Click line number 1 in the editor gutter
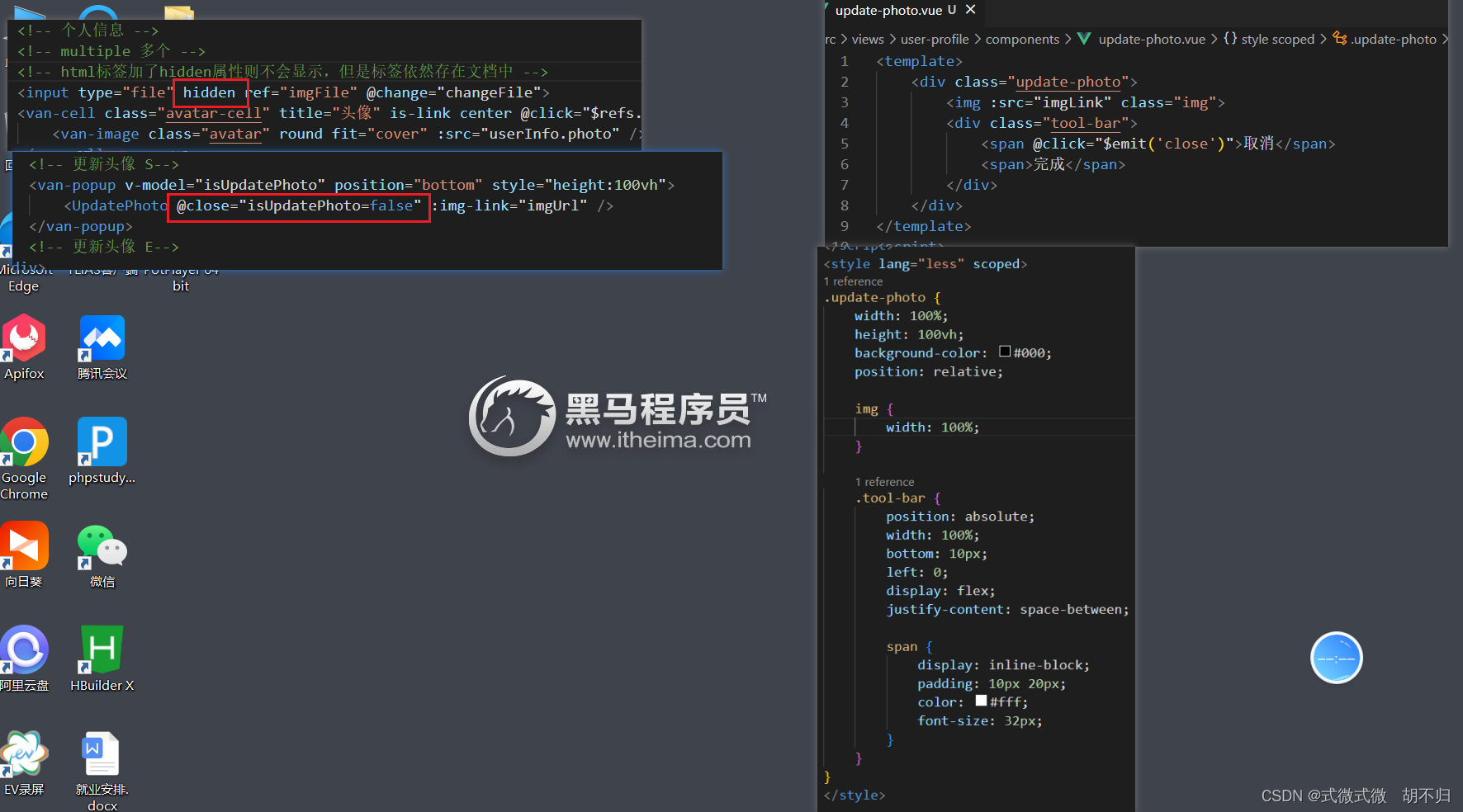 844,61
